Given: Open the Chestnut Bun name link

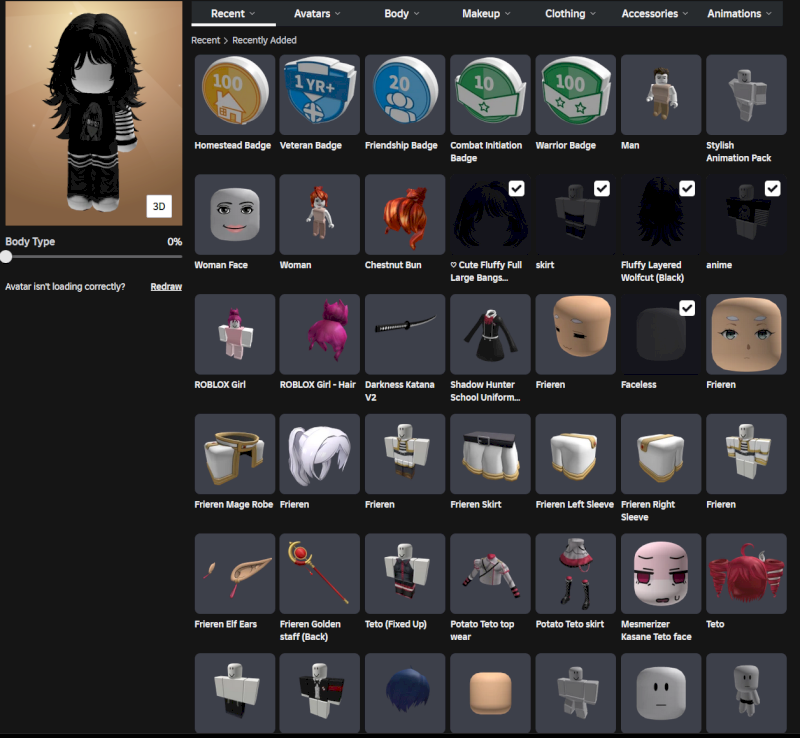Looking at the screenshot, I should (x=393, y=265).
